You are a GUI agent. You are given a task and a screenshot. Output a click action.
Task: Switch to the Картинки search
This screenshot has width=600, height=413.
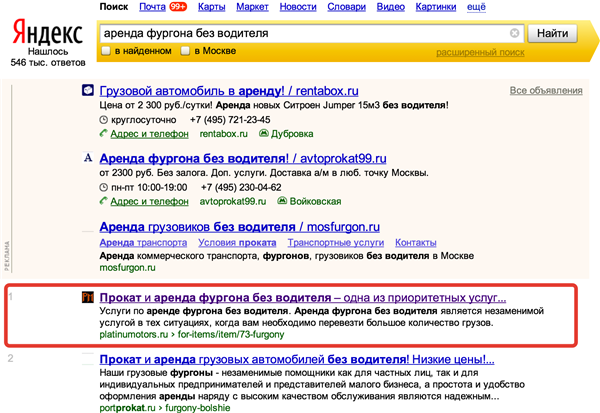[x=436, y=7]
